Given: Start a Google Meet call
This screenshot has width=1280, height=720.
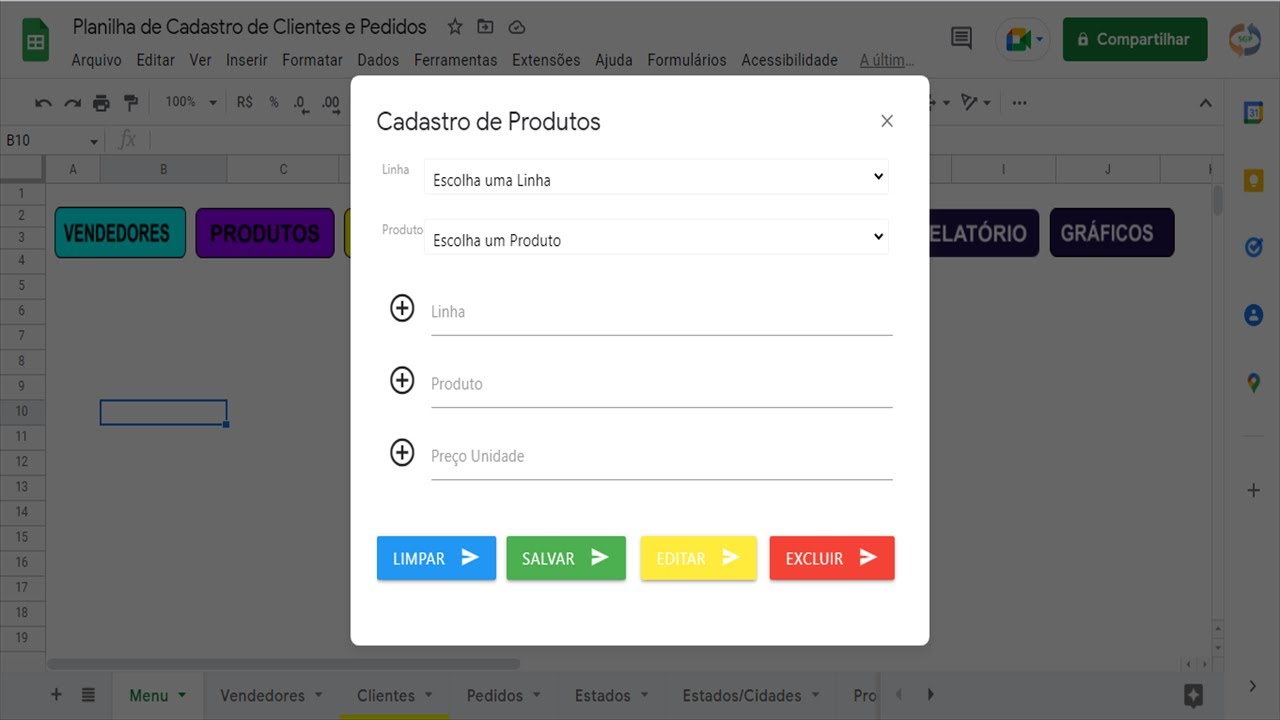Looking at the screenshot, I should [x=1023, y=39].
